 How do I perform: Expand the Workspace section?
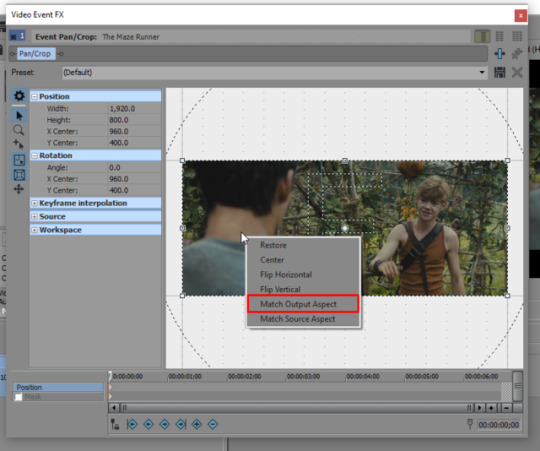pyautogui.click(x=34, y=230)
